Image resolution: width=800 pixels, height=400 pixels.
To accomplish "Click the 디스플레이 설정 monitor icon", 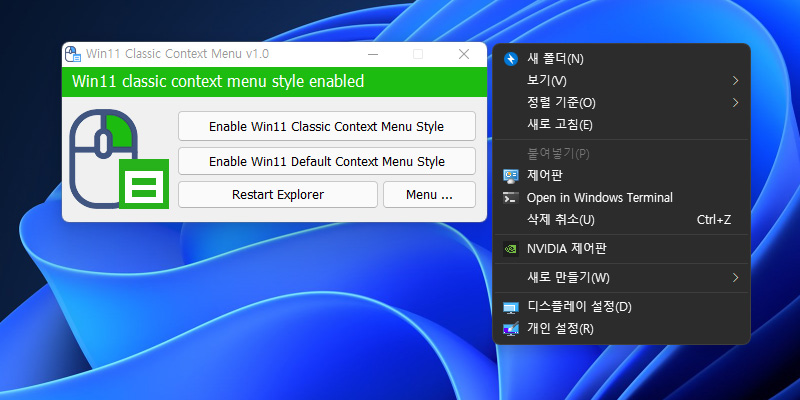I will pos(511,307).
